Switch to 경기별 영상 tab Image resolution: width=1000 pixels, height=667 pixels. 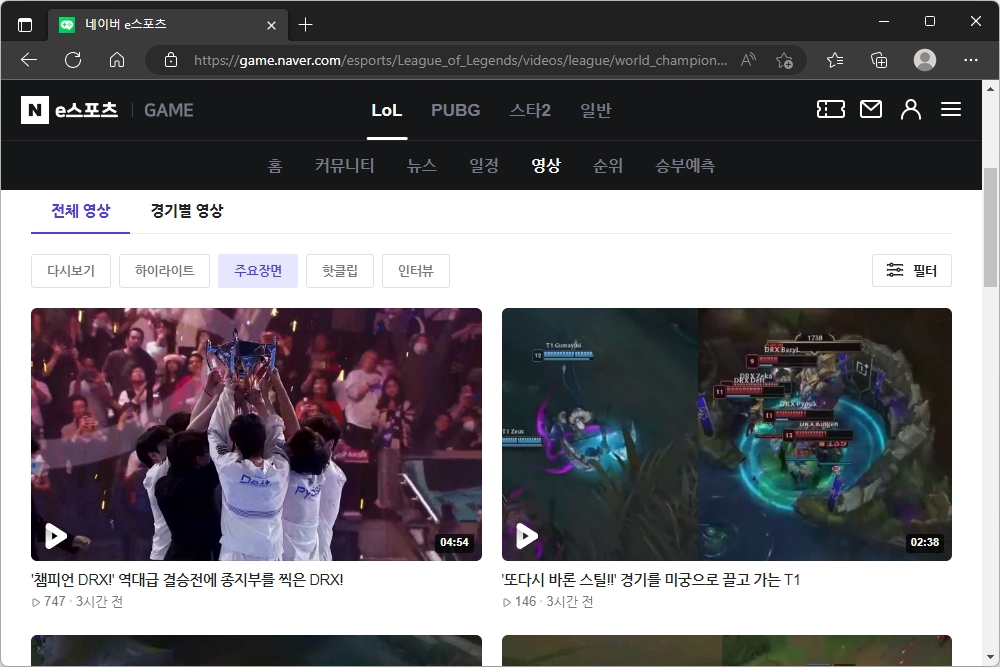pos(187,211)
